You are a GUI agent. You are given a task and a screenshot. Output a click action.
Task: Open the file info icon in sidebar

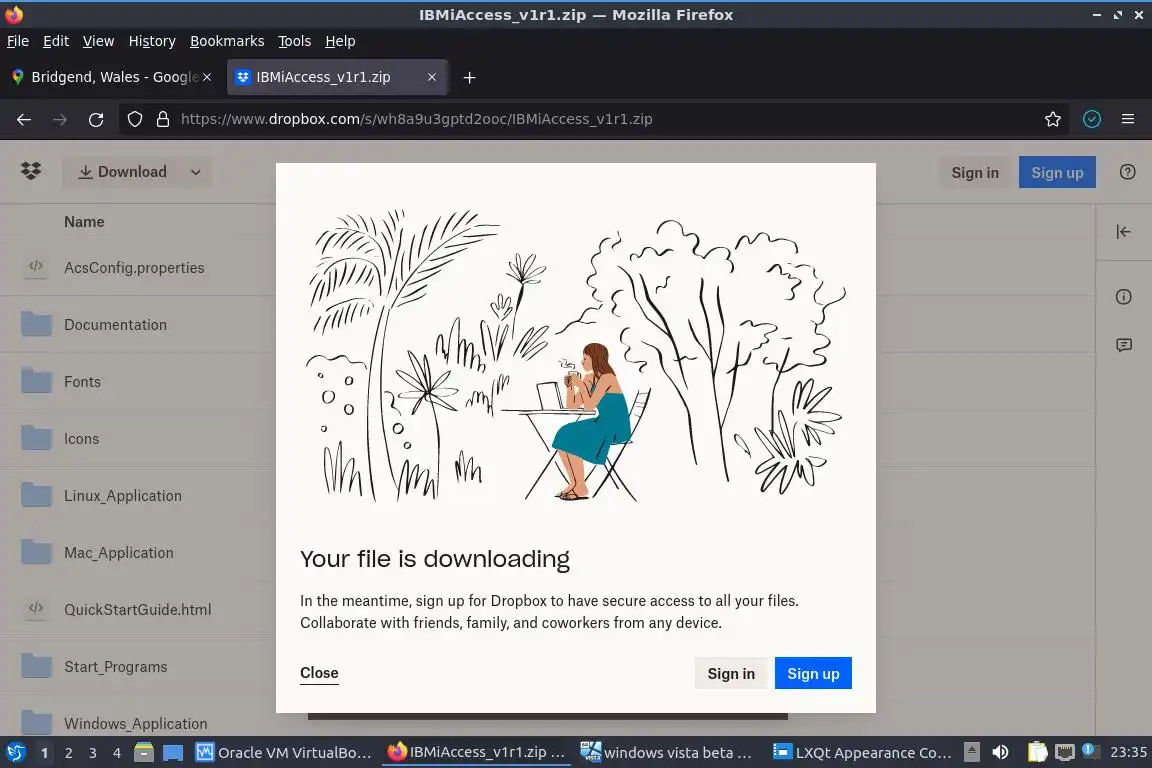pos(1123,297)
